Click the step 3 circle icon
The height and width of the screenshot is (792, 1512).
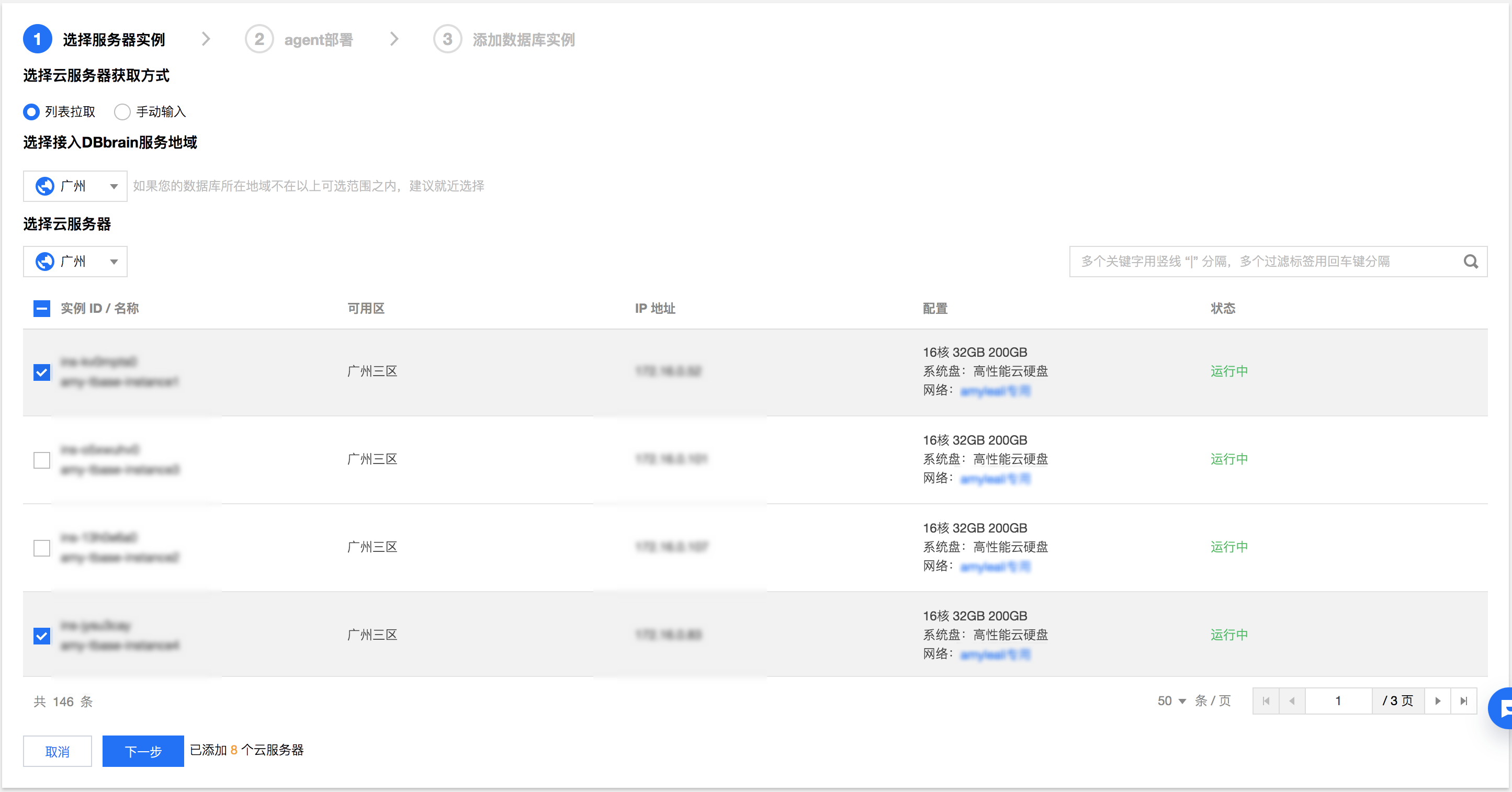point(447,39)
